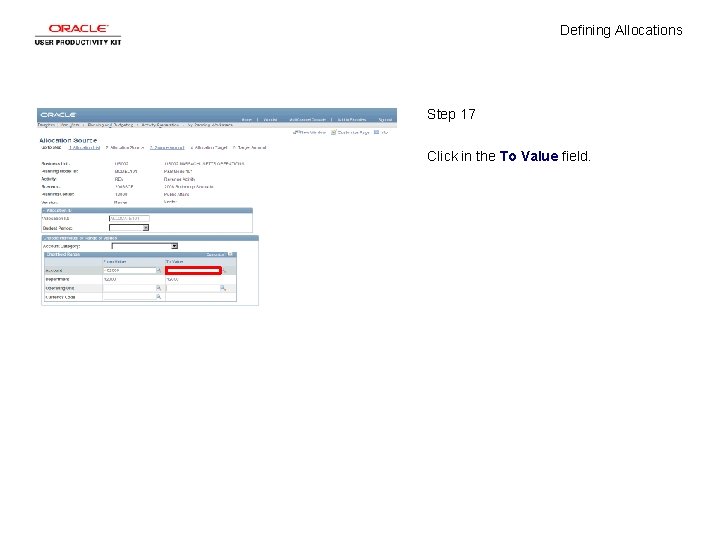Open the Worklist link in header

pos(270,119)
